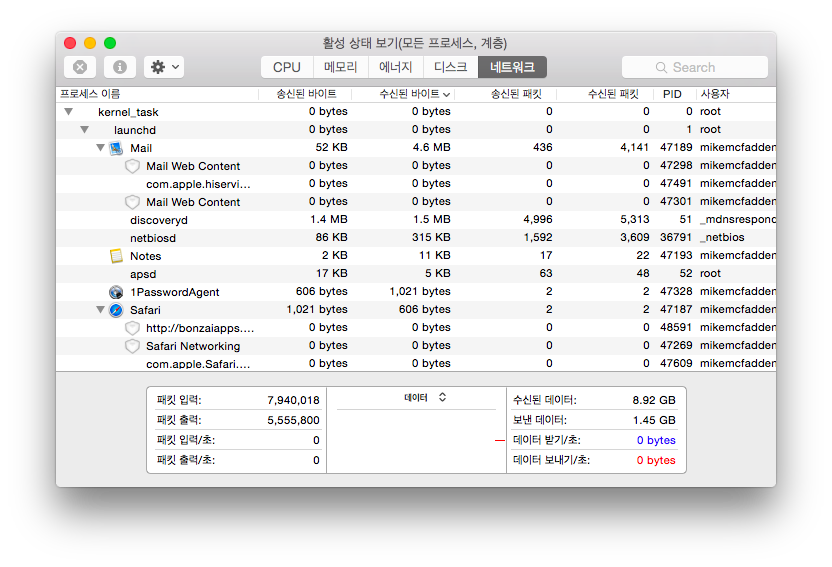Click netbiosd's 315 KB received value
The height and width of the screenshot is (567, 832).
click(x=431, y=238)
